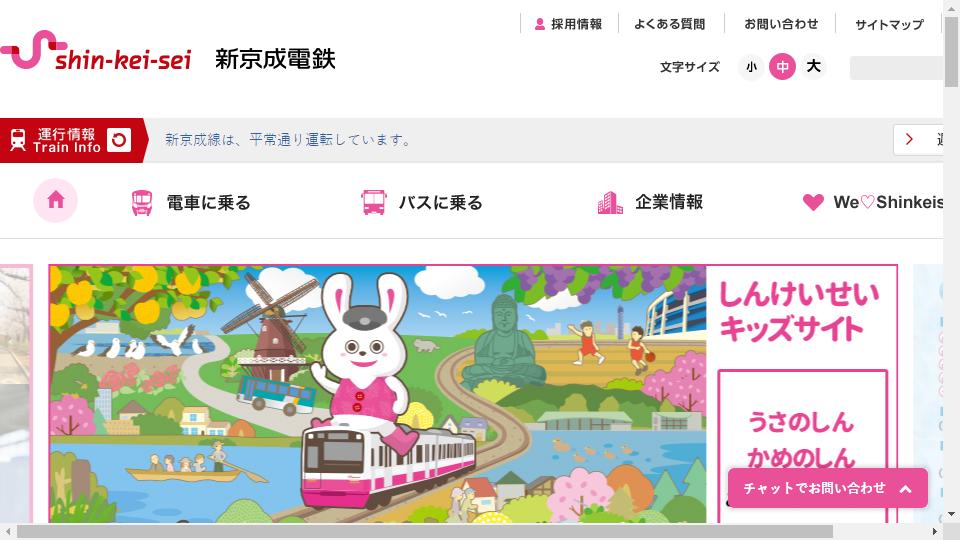Screen dimensions: 960x540
Task: Open the 運行情報 Train Info button
Action: coord(73,140)
